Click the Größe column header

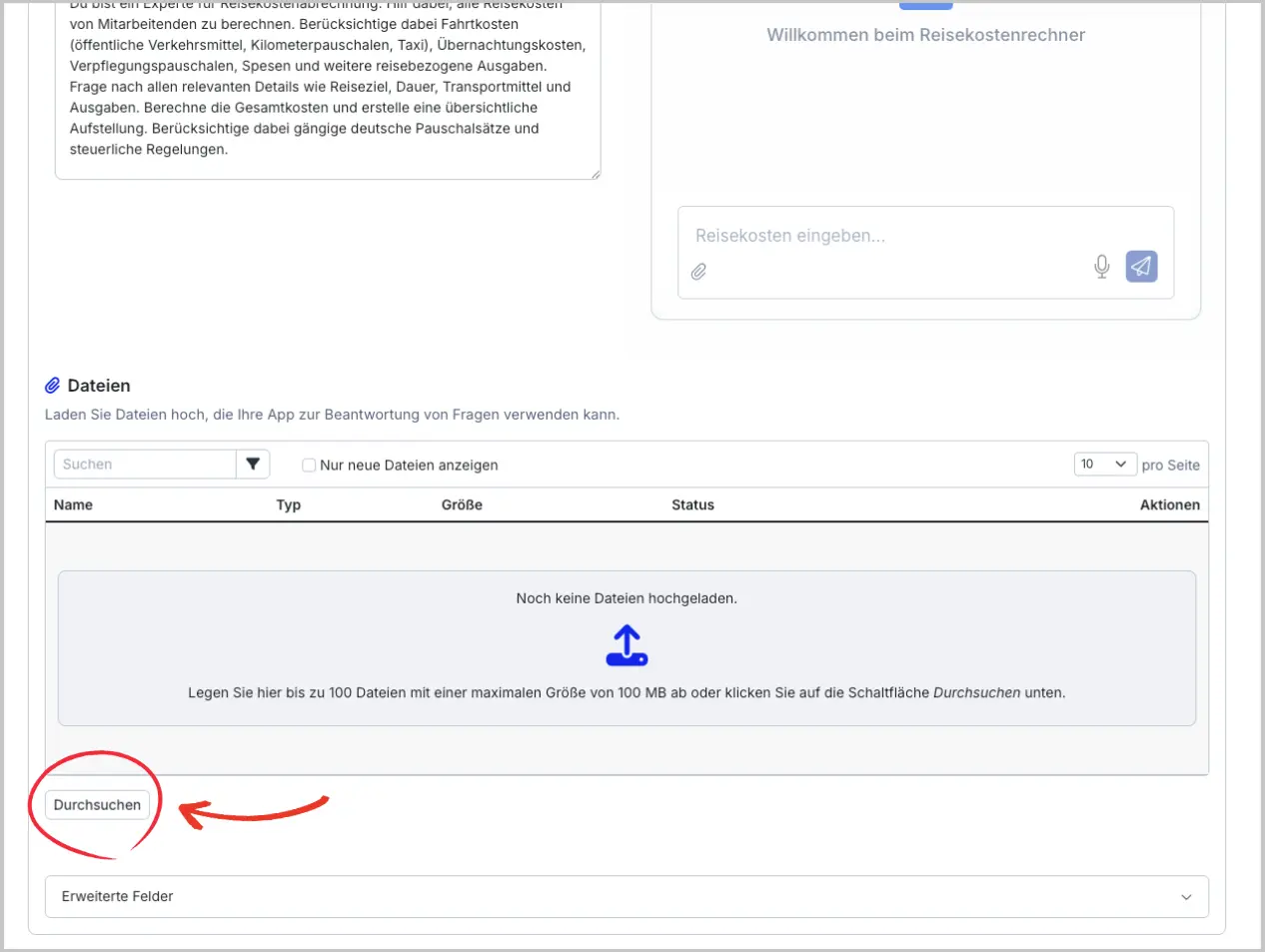(462, 505)
